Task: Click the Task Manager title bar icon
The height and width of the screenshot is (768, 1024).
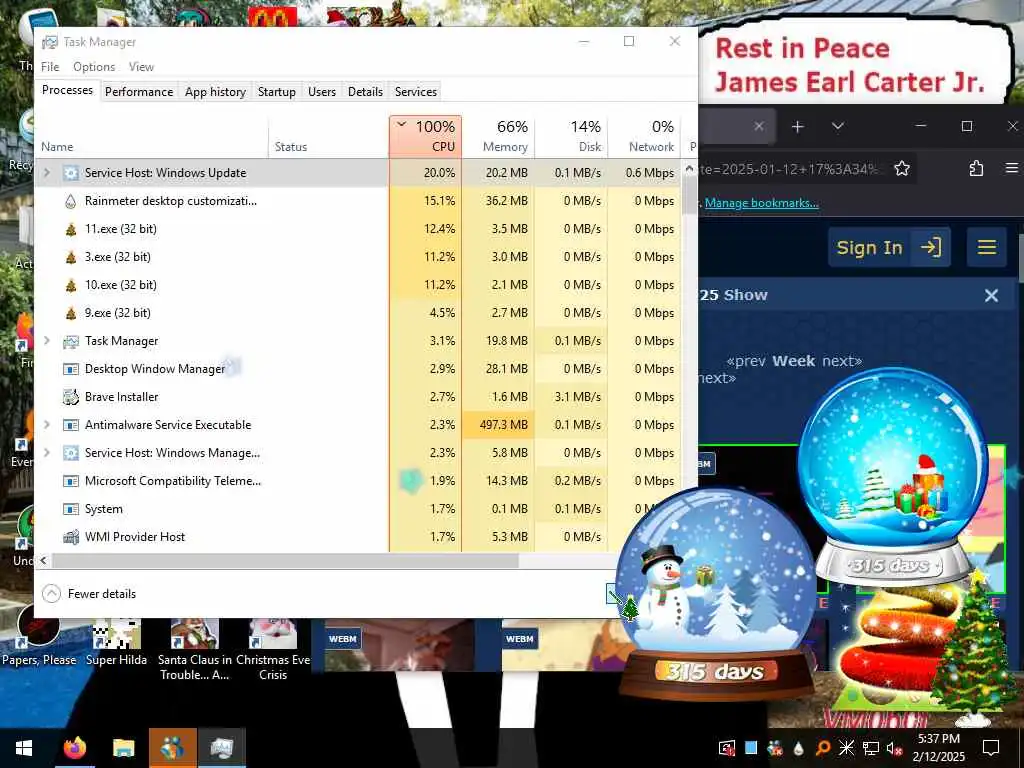Action: (x=50, y=42)
